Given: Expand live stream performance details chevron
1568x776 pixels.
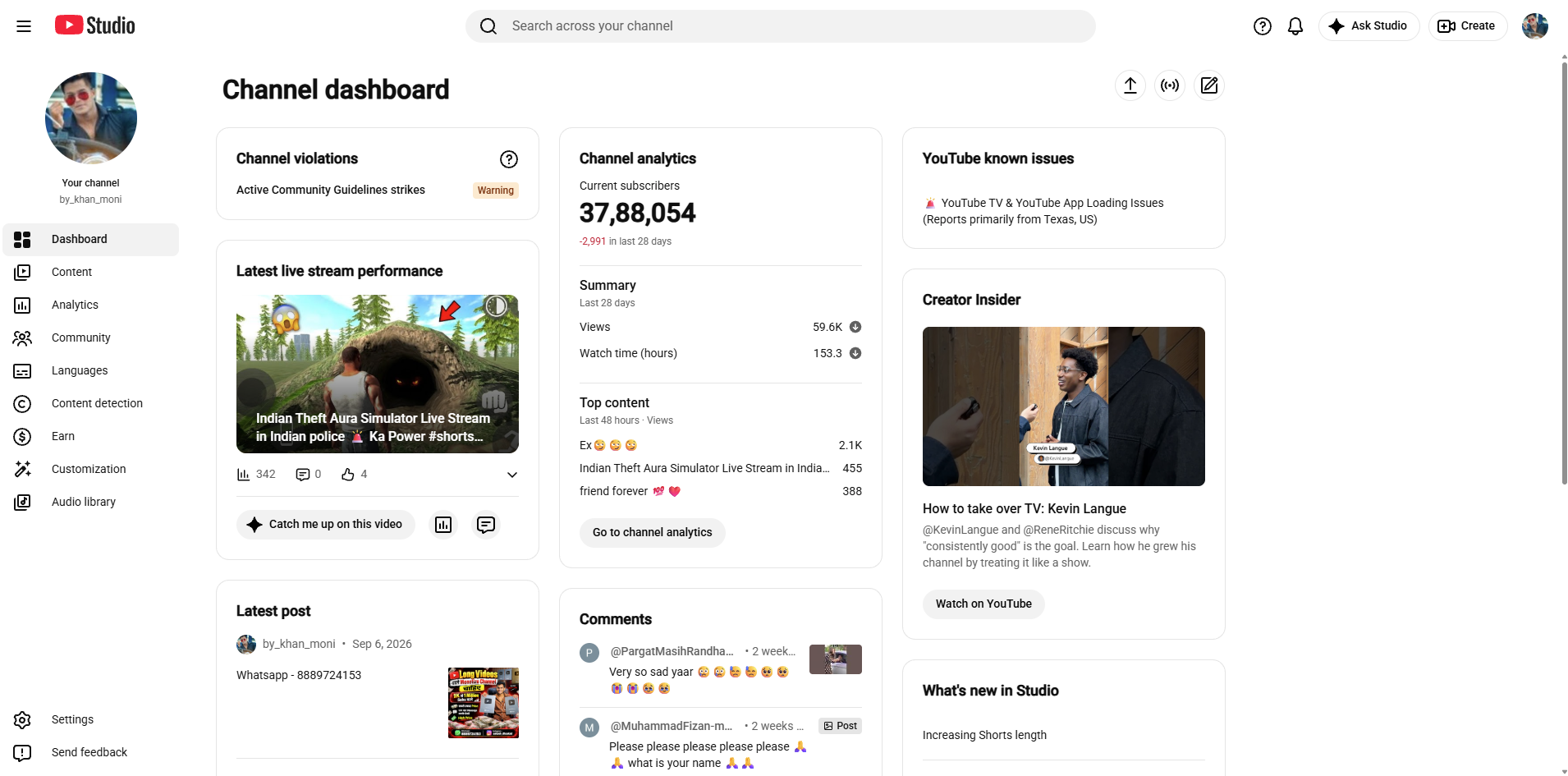Looking at the screenshot, I should [511, 475].
